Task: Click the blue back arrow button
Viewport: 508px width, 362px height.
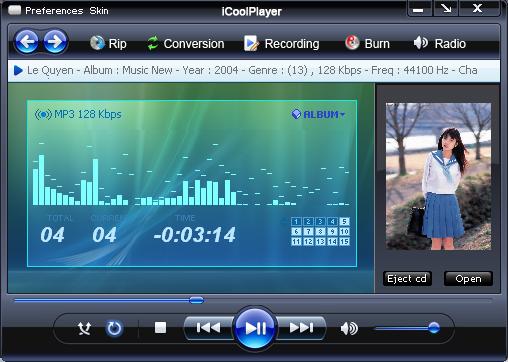Action: click(x=26, y=42)
